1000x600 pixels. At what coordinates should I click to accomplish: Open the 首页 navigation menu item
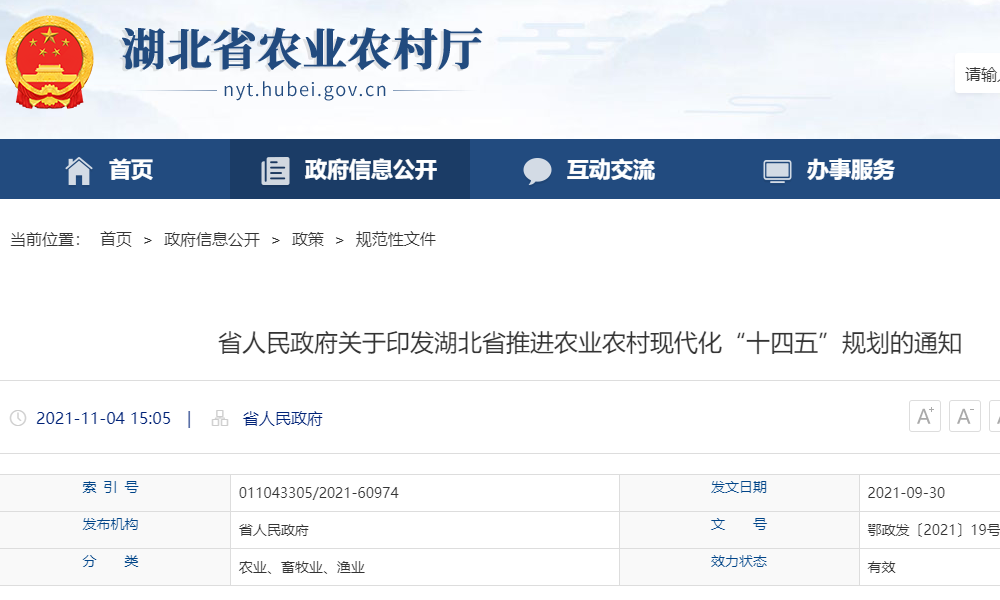[x=131, y=169]
